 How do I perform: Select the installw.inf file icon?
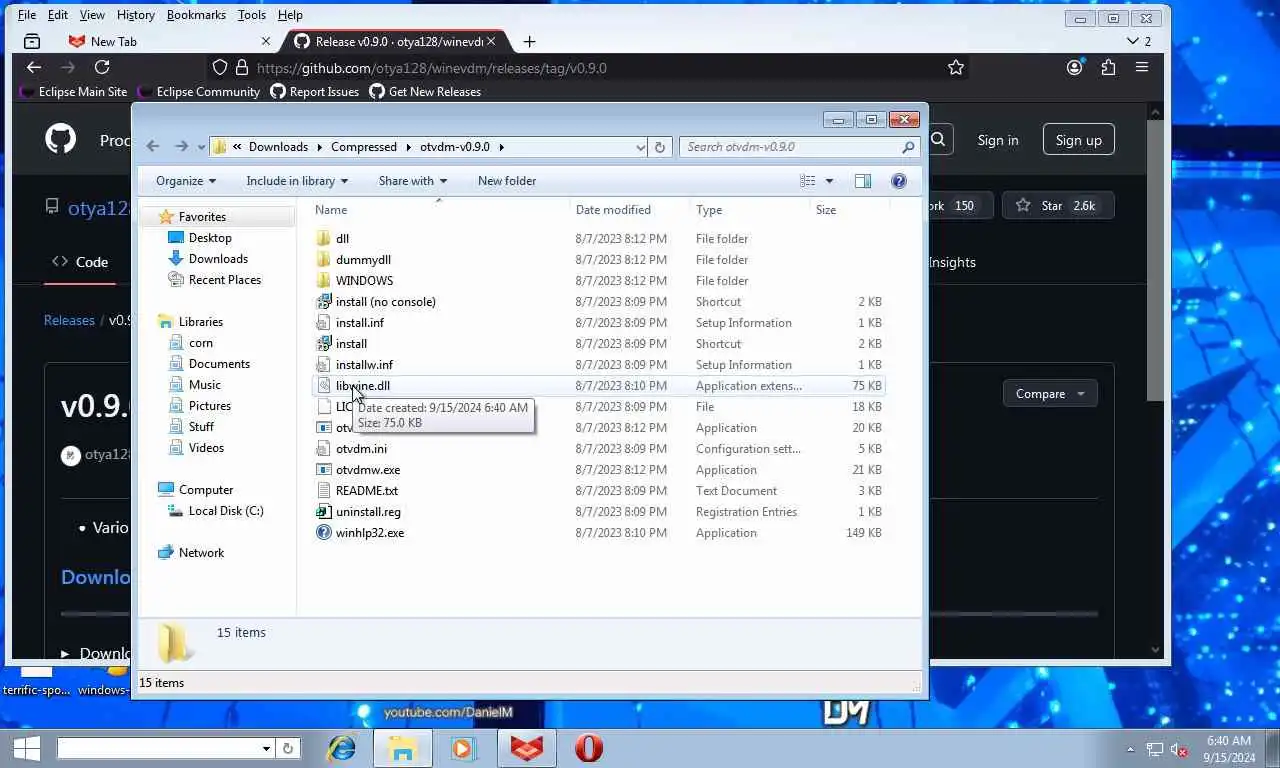323,365
